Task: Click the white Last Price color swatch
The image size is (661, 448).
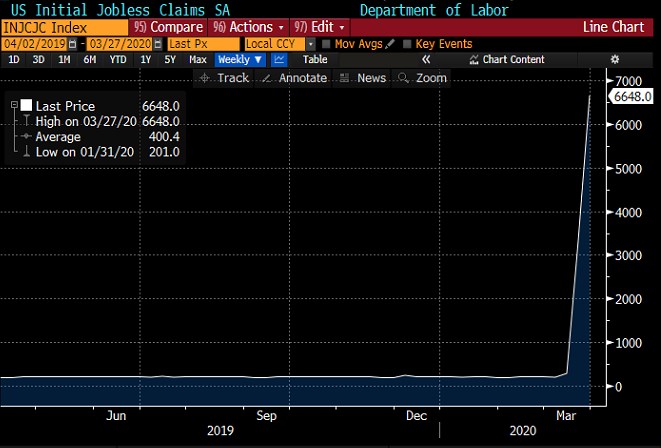Action: [26, 105]
